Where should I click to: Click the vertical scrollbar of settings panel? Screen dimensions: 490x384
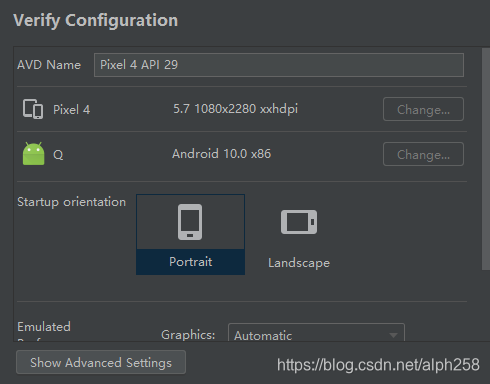coord(486,159)
